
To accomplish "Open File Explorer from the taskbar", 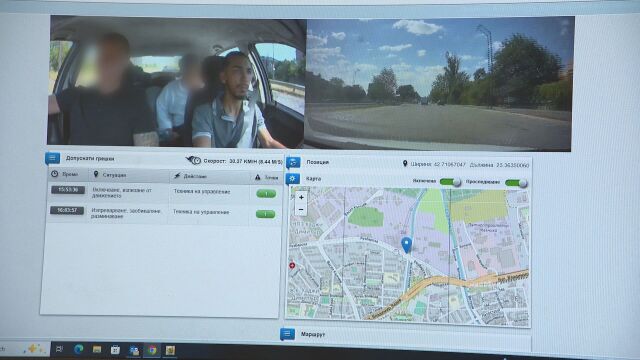I will click(x=97, y=349).
